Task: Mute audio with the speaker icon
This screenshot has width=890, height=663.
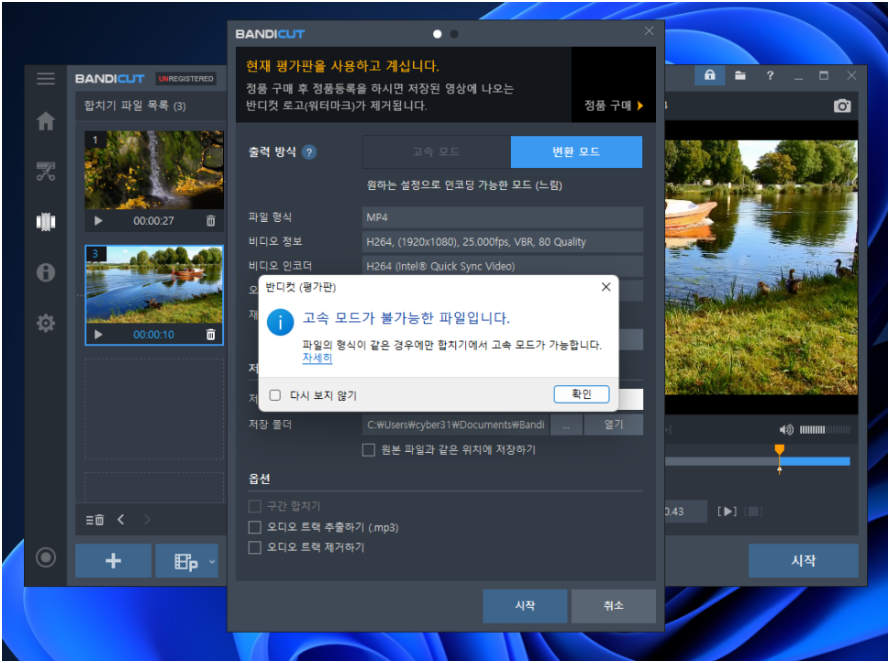Action: (786, 430)
